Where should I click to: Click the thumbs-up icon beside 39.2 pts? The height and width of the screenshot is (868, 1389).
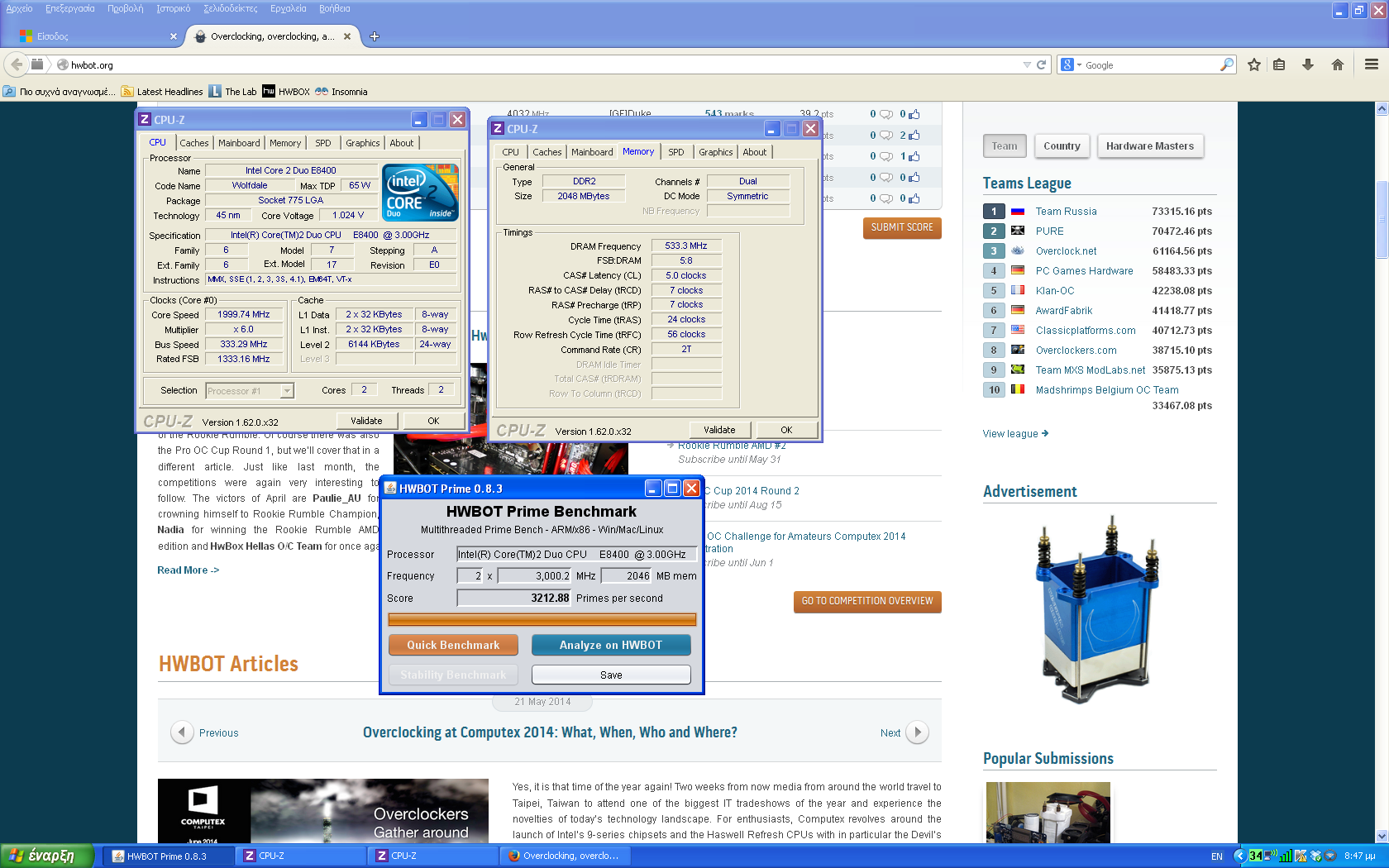915,114
